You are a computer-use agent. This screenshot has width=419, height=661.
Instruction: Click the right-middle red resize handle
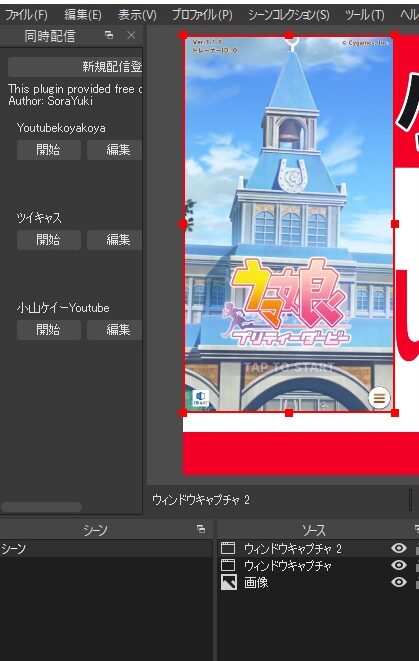tap(395, 224)
